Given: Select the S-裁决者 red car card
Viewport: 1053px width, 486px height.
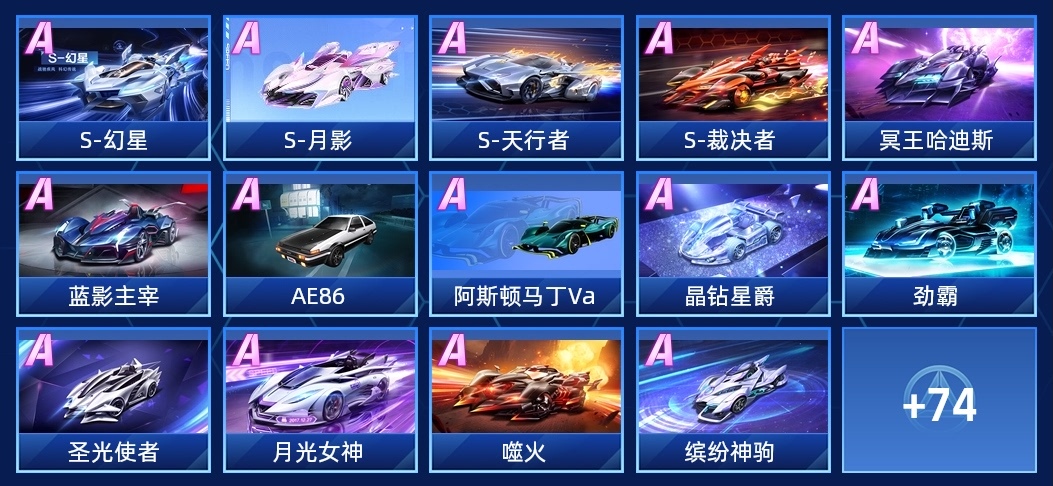Looking at the screenshot, I should click(x=733, y=88).
